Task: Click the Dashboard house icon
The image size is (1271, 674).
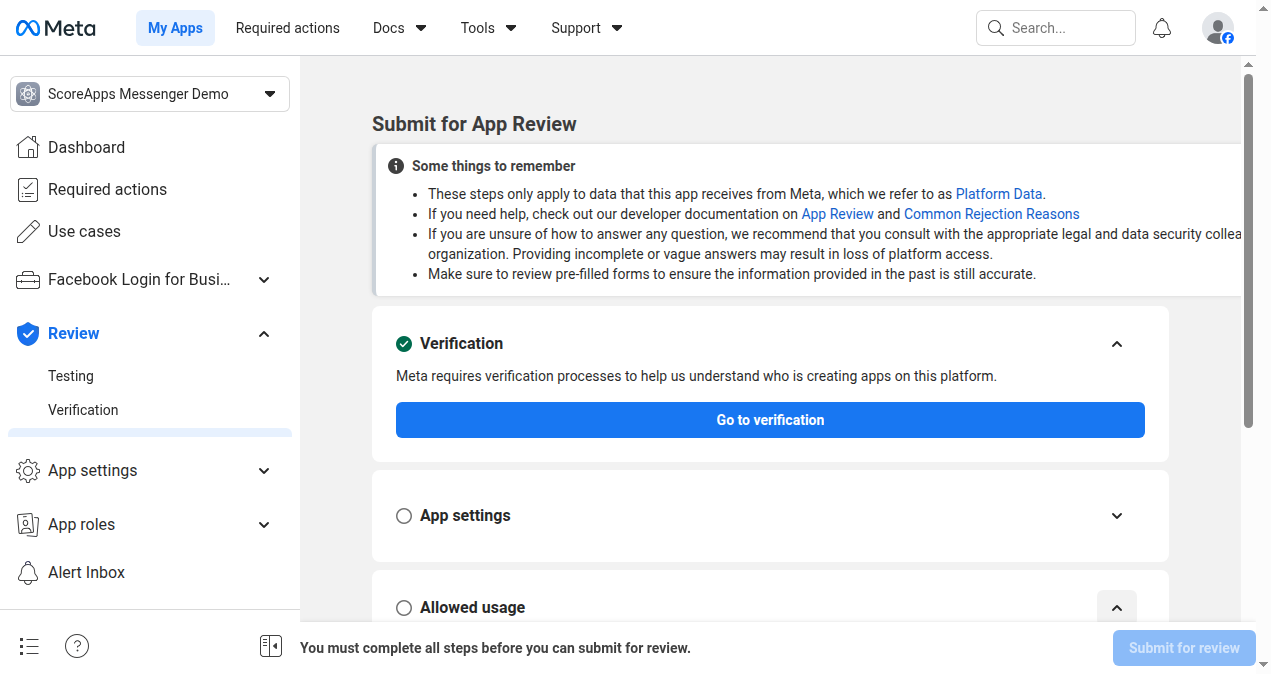Action: coord(28,147)
